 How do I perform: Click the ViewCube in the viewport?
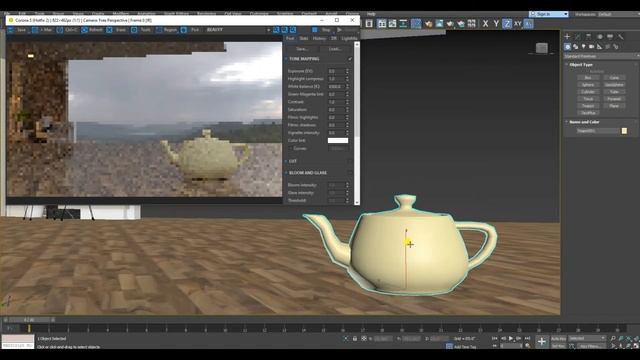[x=542, y=48]
